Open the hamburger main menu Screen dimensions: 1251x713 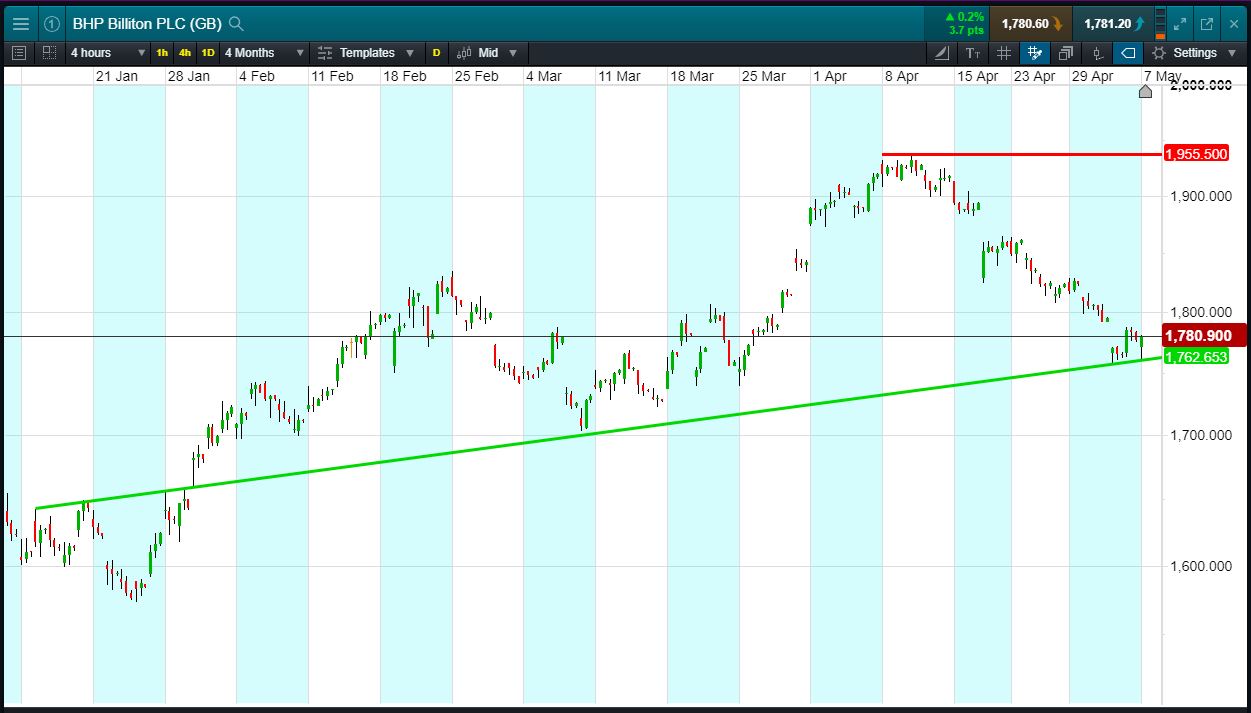tap(20, 23)
